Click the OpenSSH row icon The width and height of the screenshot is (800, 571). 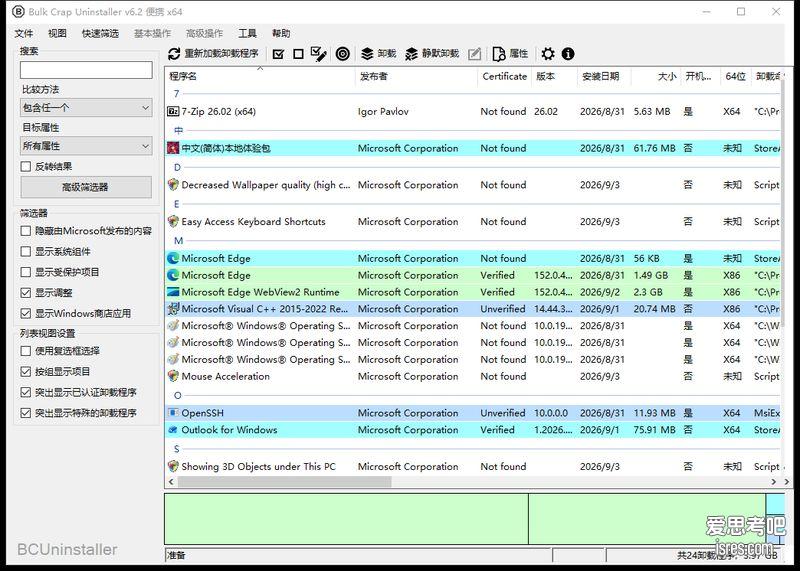pyautogui.click(x=173, y=413)
